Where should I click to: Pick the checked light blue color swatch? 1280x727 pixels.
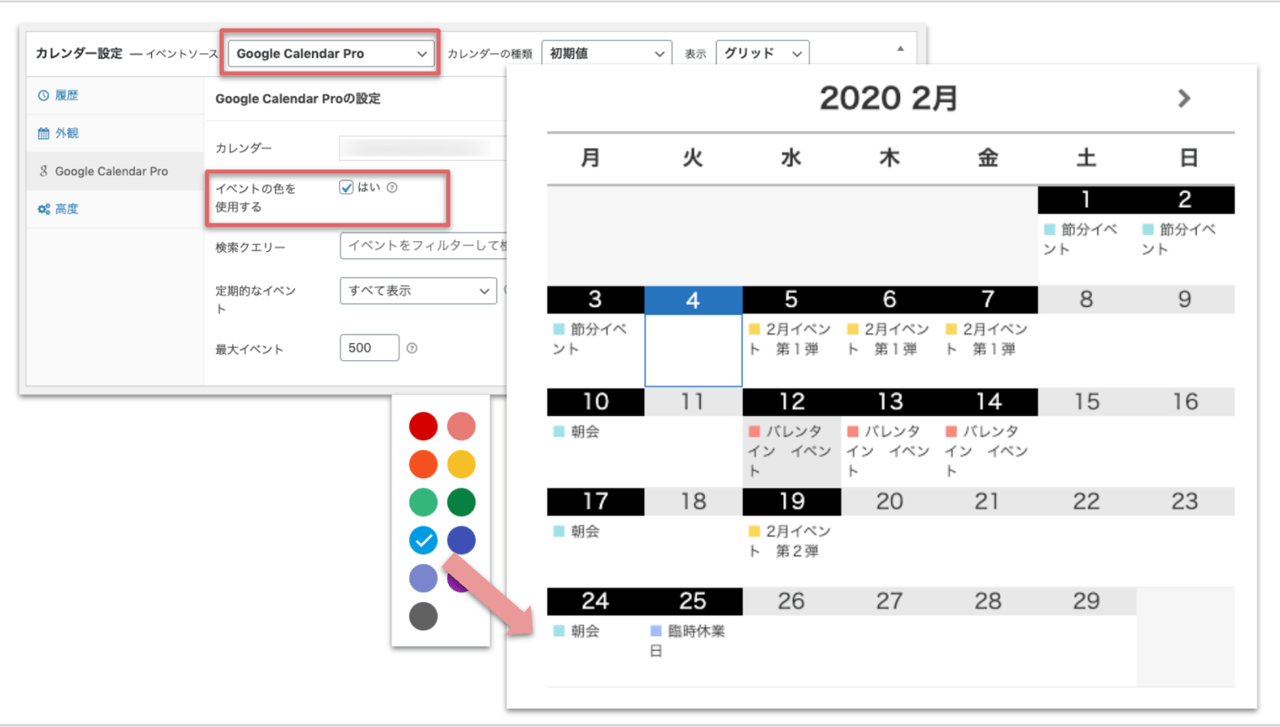tap(424, 541)
